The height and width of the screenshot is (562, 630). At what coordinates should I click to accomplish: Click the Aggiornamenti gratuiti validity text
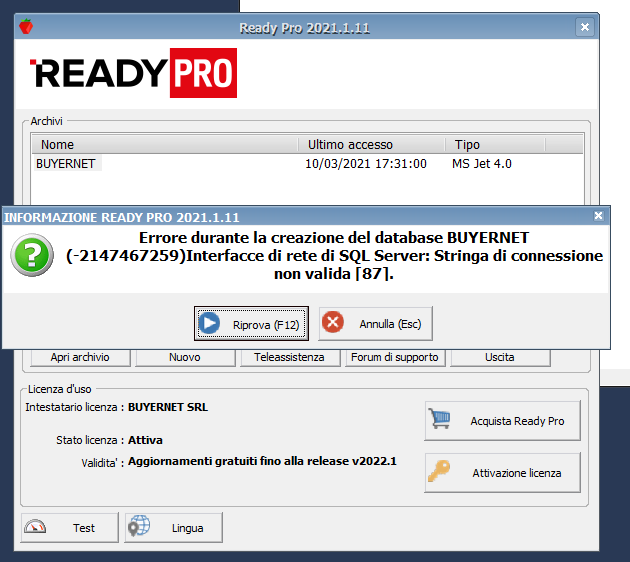click(x=262, y=461)
